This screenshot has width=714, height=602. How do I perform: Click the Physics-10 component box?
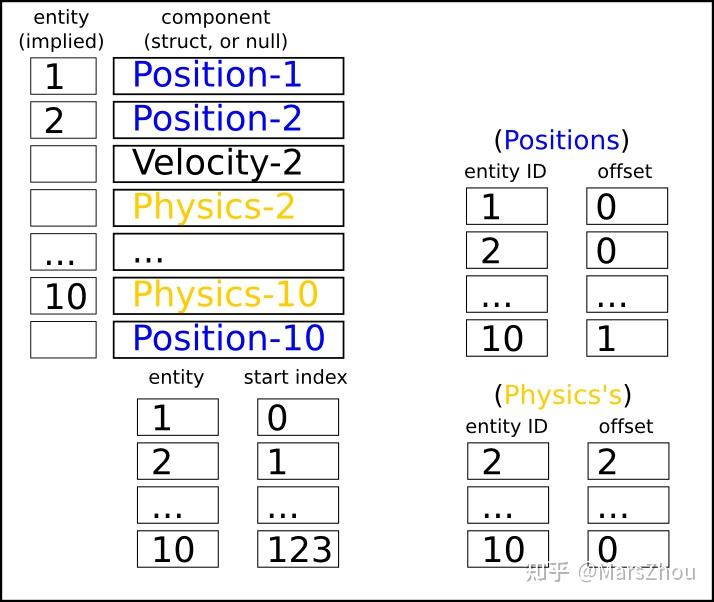click(x=228, y=295)
